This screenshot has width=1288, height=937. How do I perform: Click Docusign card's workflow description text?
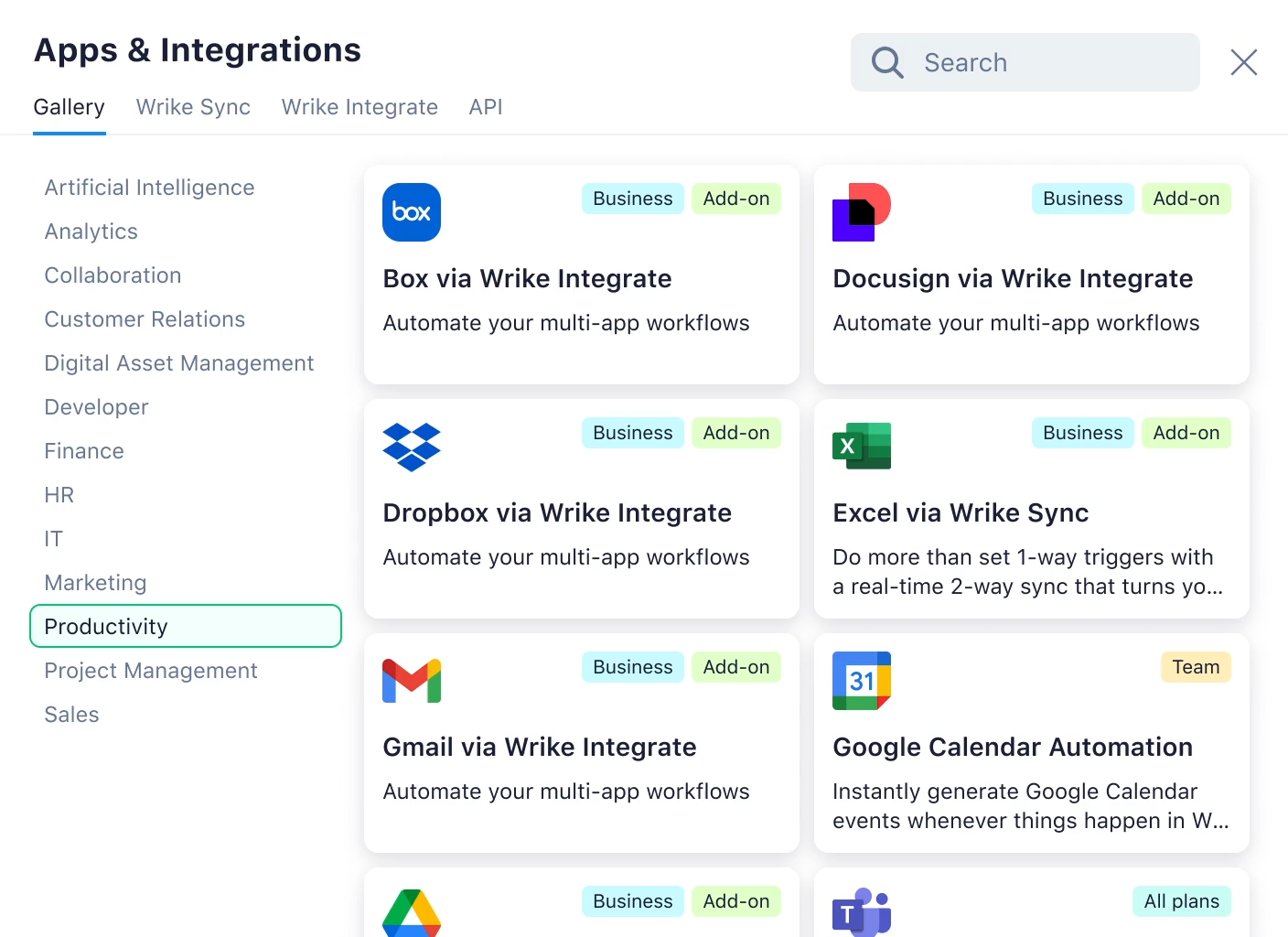coord(1016,323)
